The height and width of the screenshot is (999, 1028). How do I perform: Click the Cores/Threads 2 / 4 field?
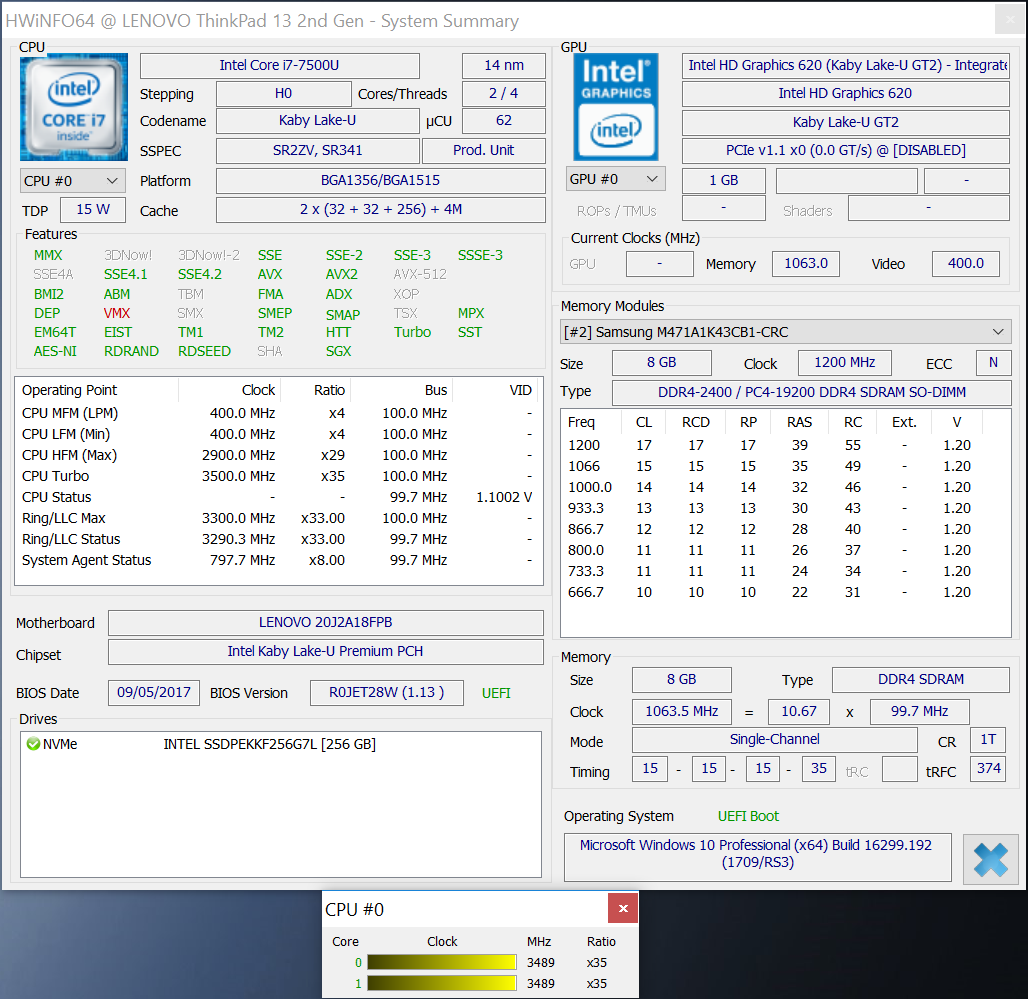click(x=504, y=94)
